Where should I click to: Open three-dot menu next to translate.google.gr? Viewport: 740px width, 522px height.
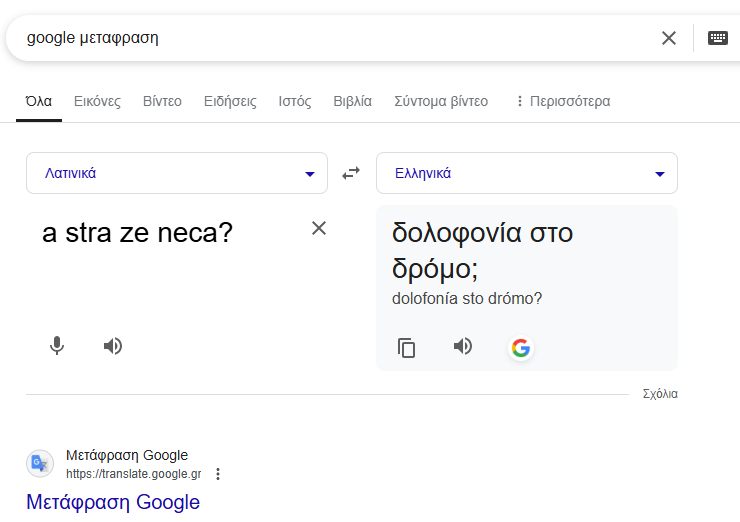(218, 474)
